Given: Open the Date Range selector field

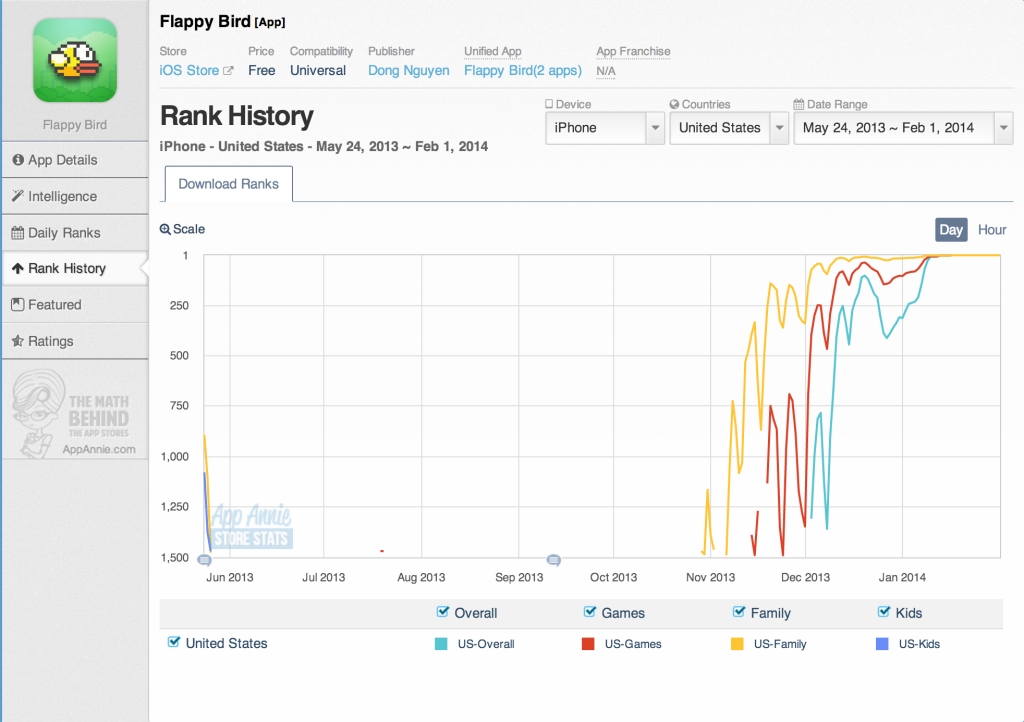Looking at the screenshot, I should tap(903, 128).
